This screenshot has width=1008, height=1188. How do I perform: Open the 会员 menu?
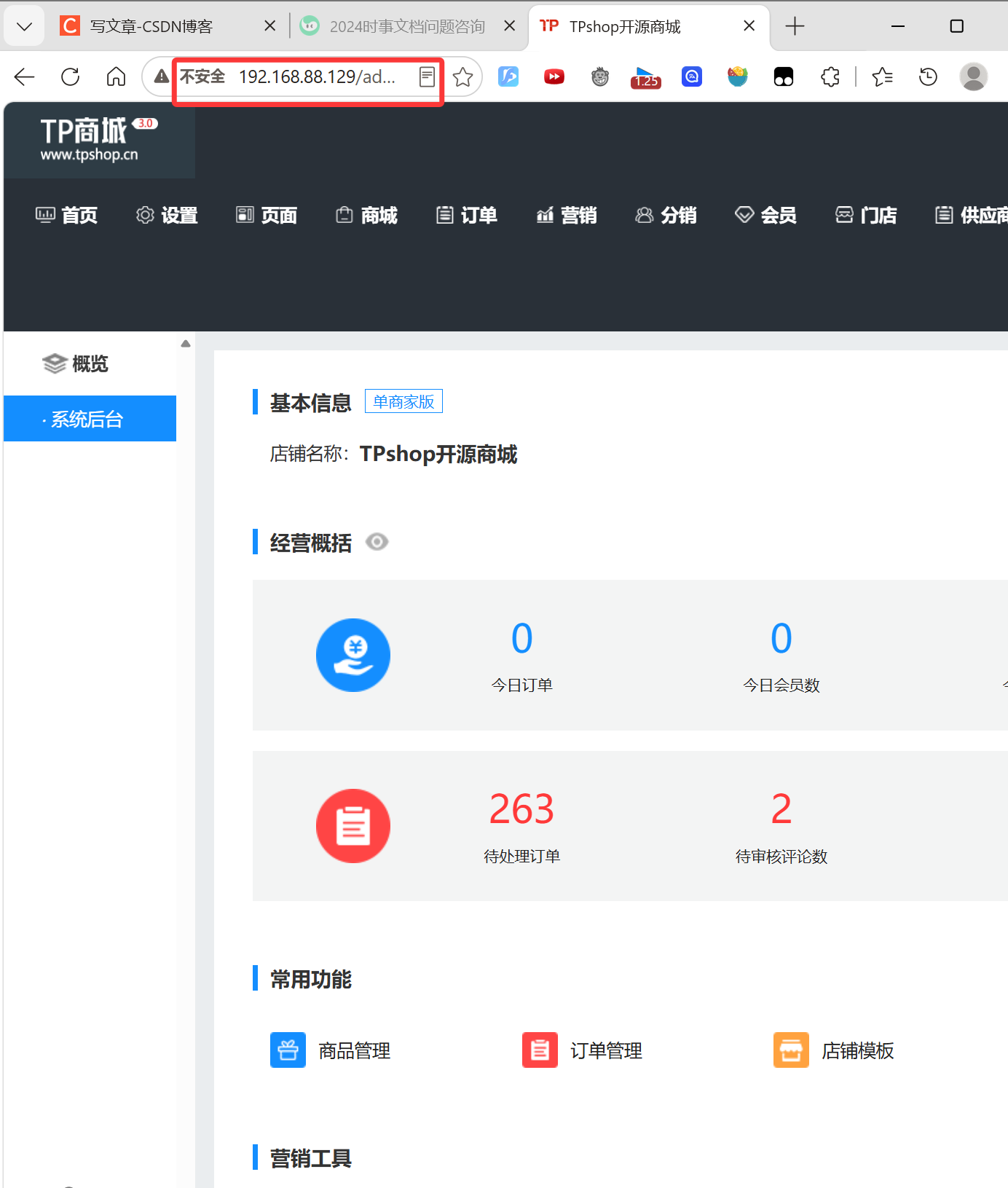[766, 216]
